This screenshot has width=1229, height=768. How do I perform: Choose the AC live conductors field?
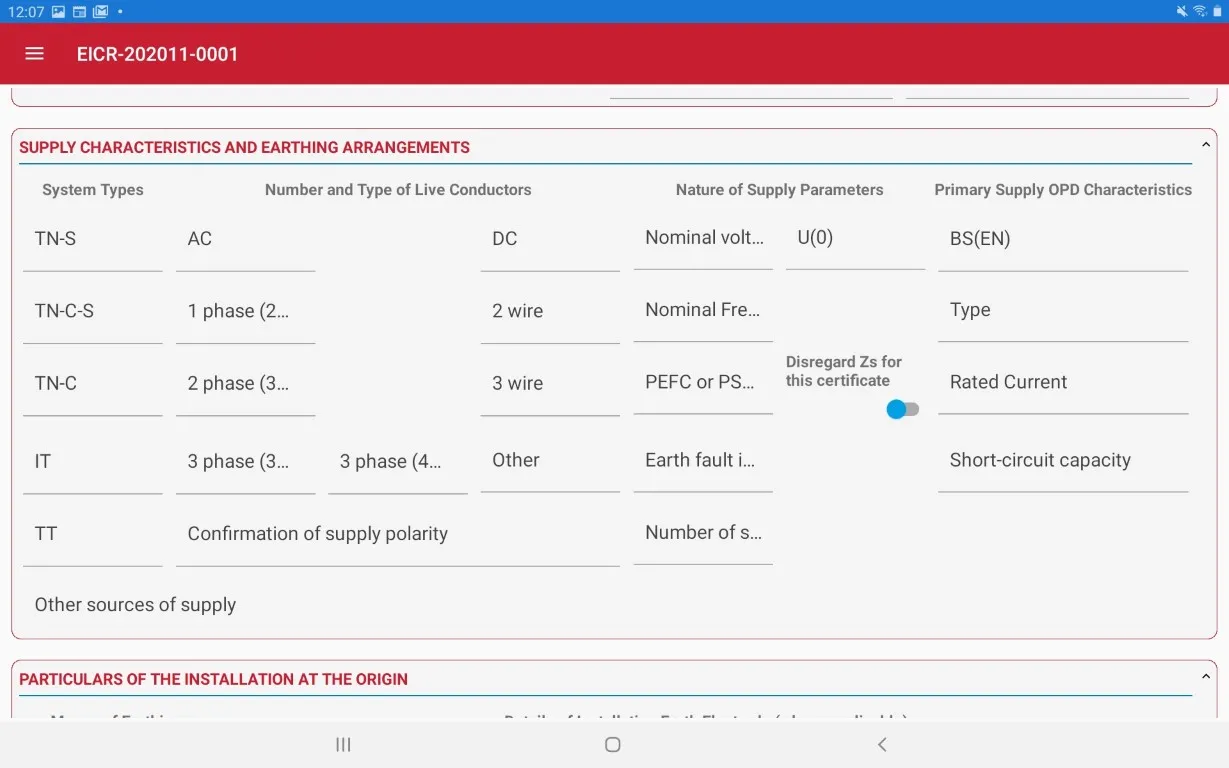pyautogui.click(x=245, y=240)
